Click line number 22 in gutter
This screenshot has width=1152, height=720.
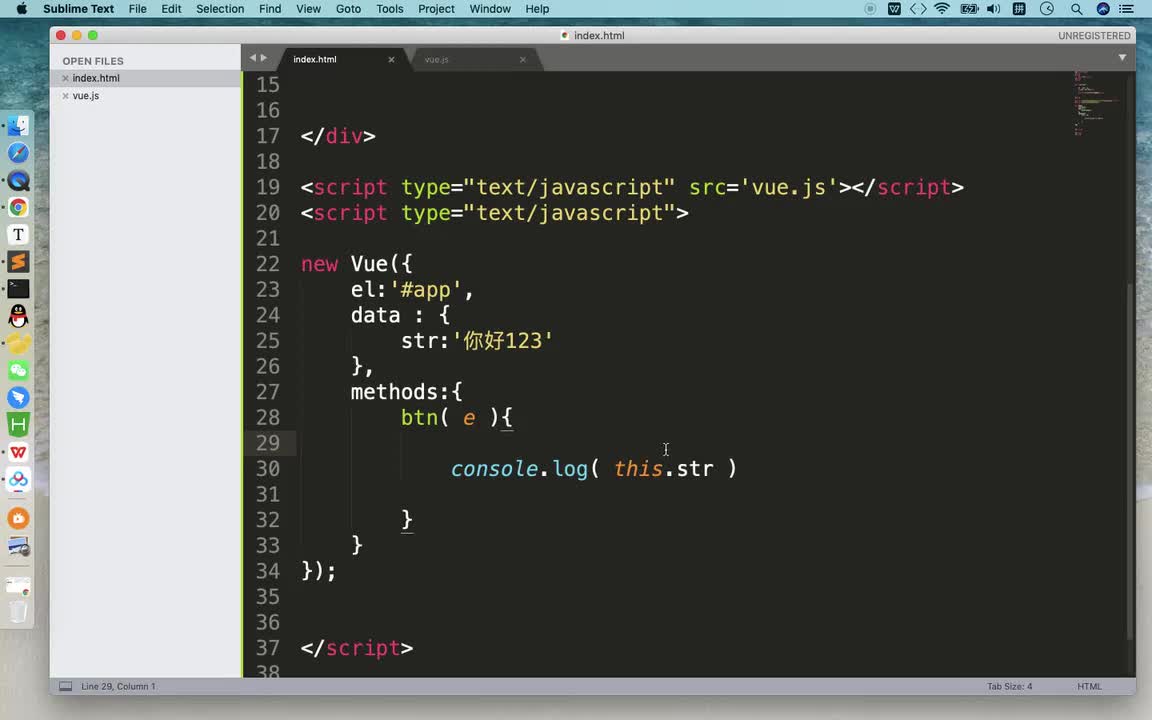coord(267,264)
